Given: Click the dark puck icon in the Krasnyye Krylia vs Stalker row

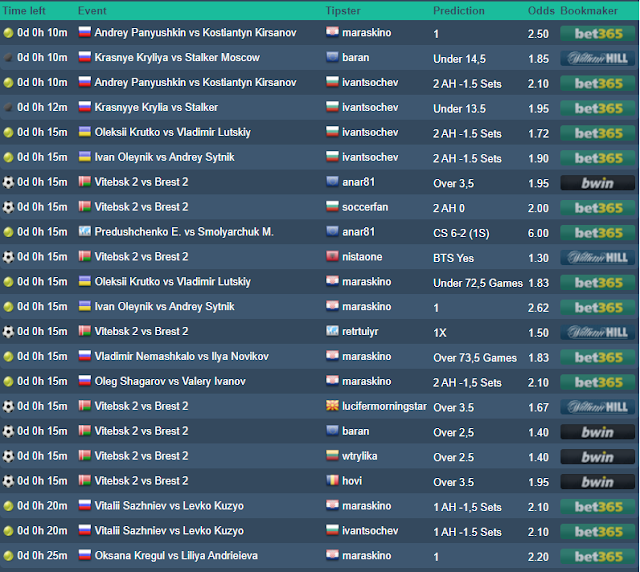Looking at the screenshot, I should click(8, 107).
